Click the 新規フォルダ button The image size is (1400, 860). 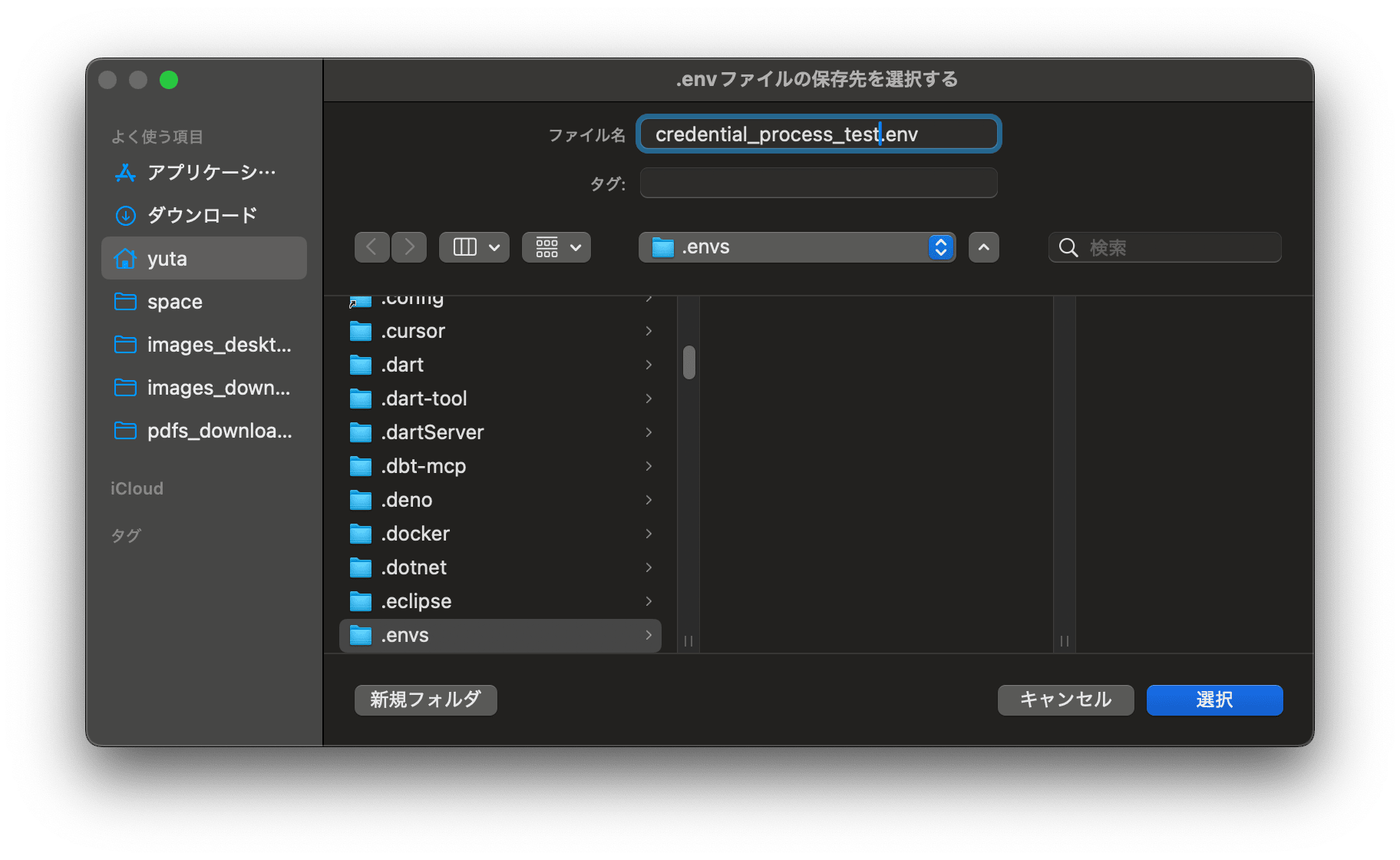[x=425, y=700]
